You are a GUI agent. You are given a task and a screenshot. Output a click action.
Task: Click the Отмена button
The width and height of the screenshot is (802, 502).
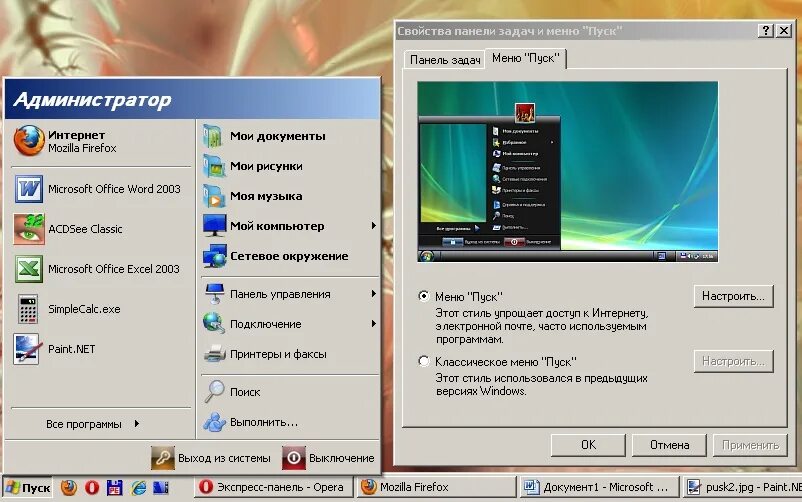pyautogui.click(x=670, y=445)
